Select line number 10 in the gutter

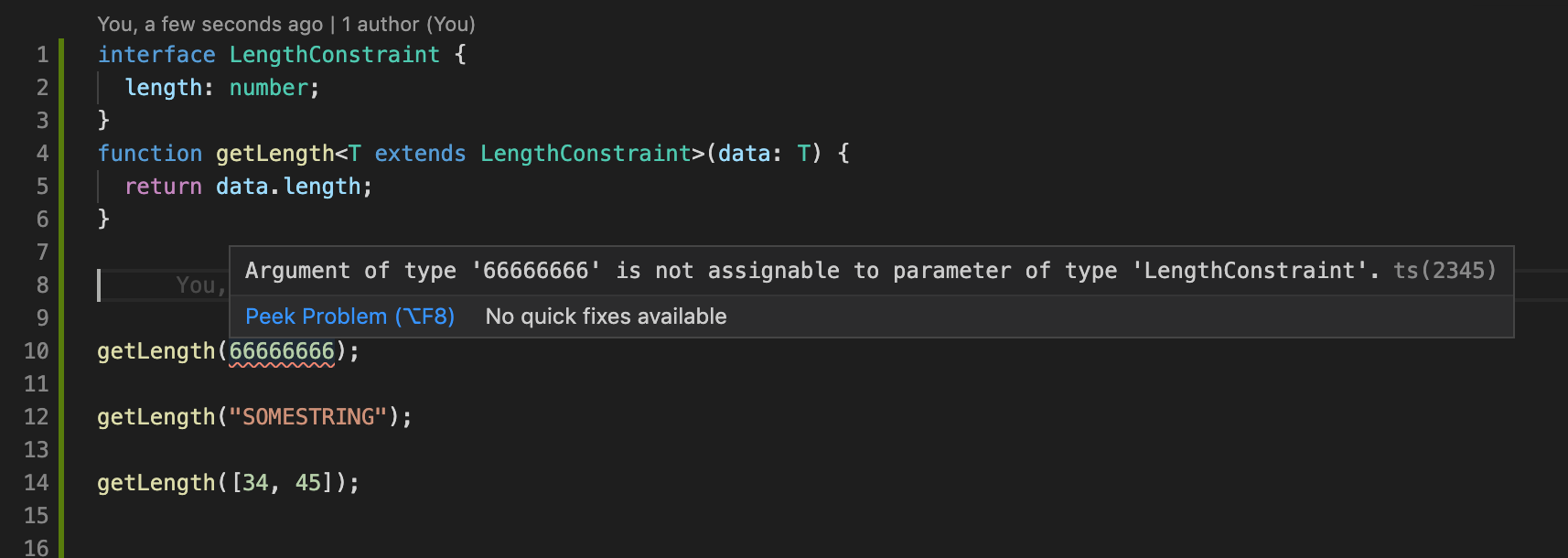click(35, 350)
